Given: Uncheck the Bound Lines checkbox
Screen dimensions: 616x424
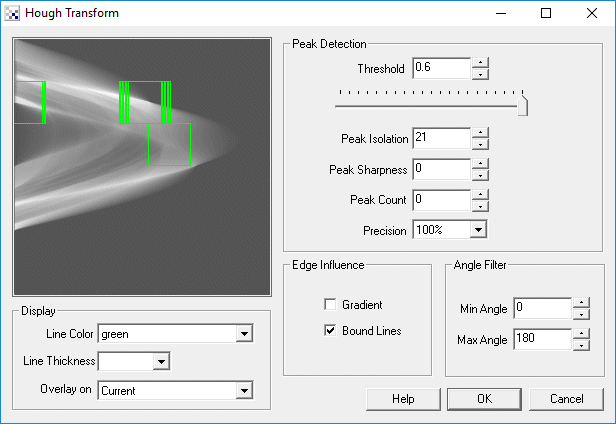Looking at the screenshot, I should tap(330, 331).
